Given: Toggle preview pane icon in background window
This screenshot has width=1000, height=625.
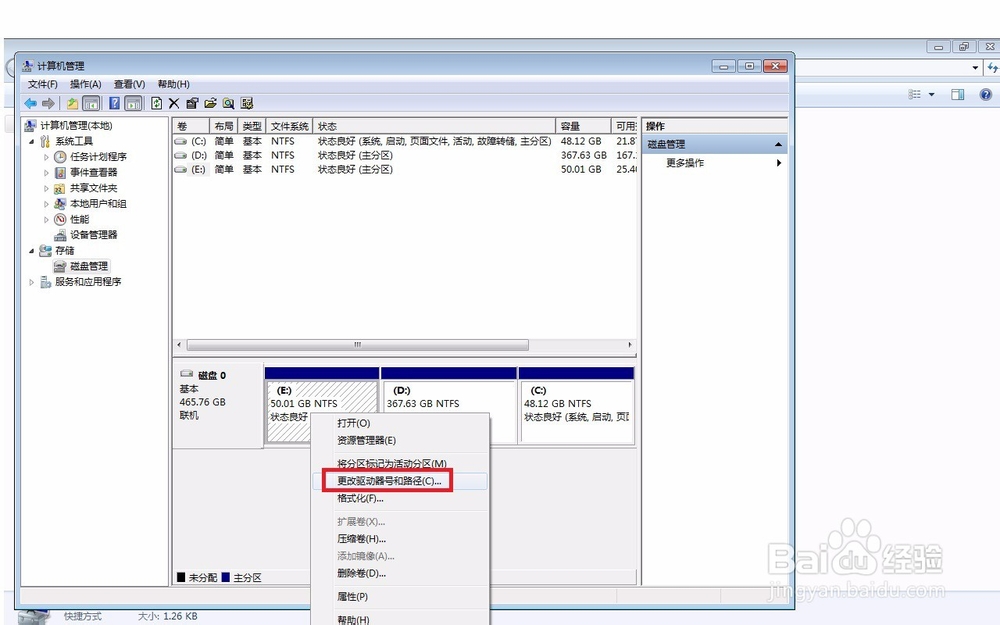Looking at the screenshot, I should (x=957, y=94).
